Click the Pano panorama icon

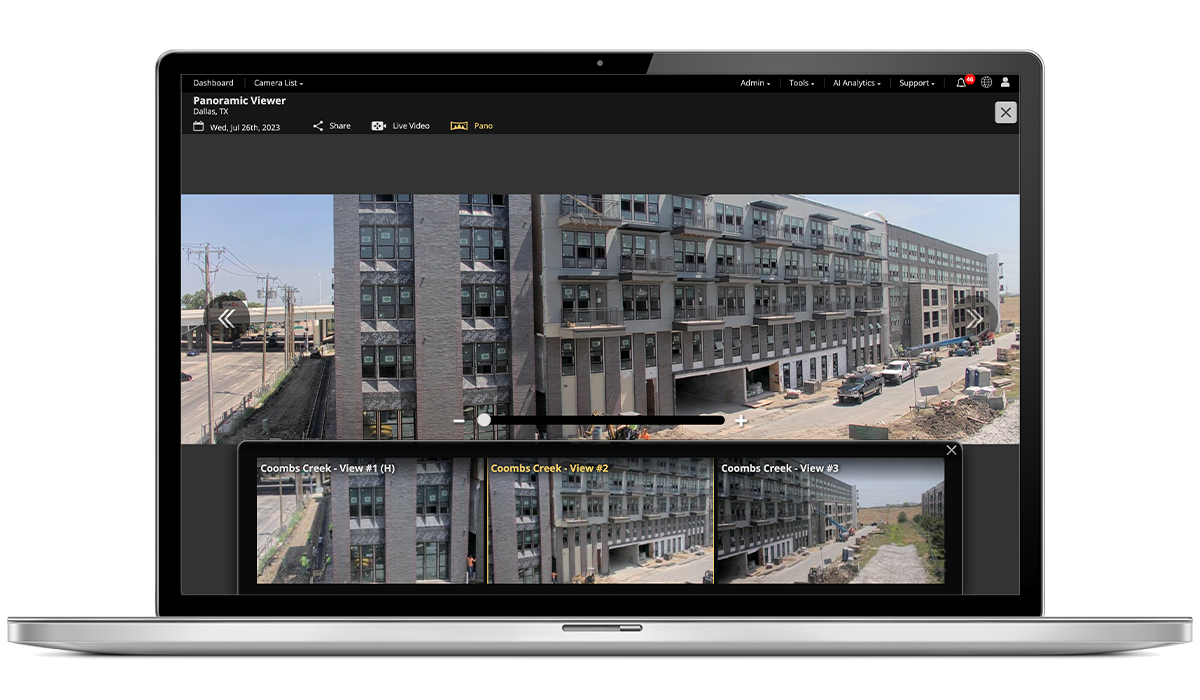(x=459, y=126)
